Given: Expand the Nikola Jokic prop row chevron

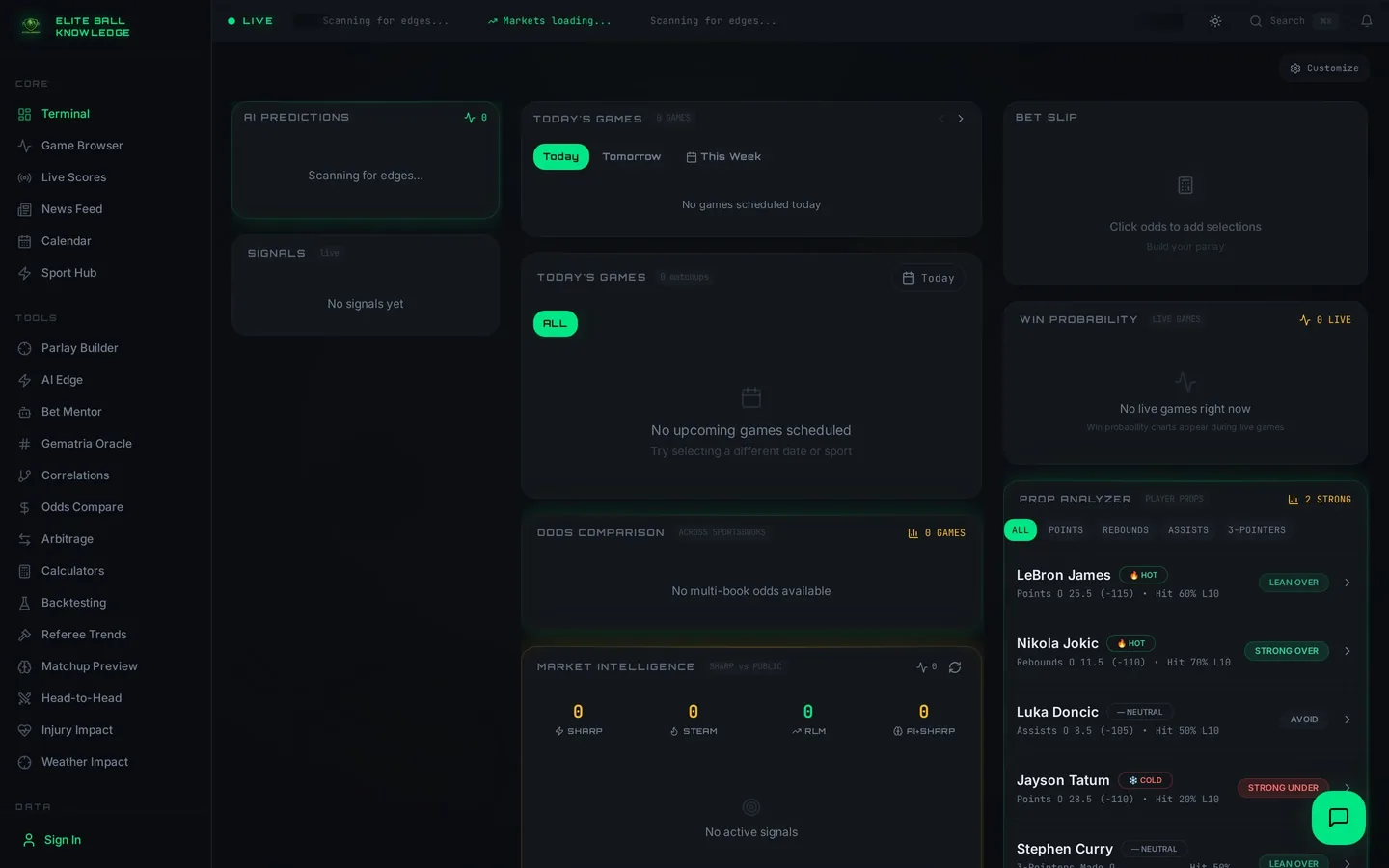Looking at the screenshot, I should tap(1348, 651).
